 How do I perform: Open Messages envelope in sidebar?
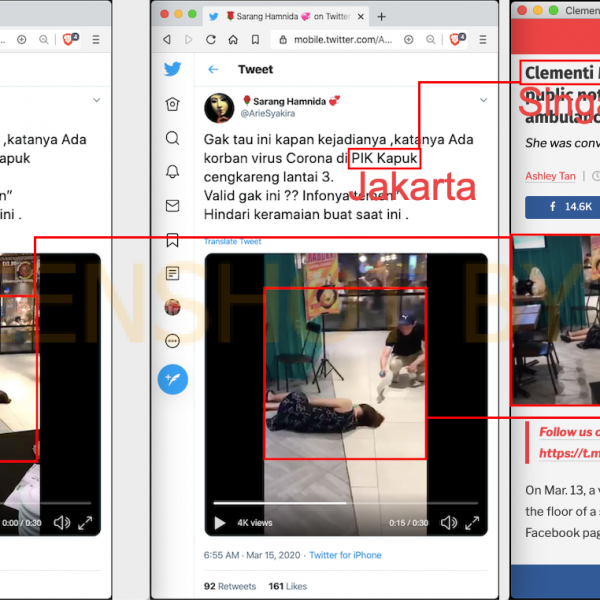[x=172, y=205]
